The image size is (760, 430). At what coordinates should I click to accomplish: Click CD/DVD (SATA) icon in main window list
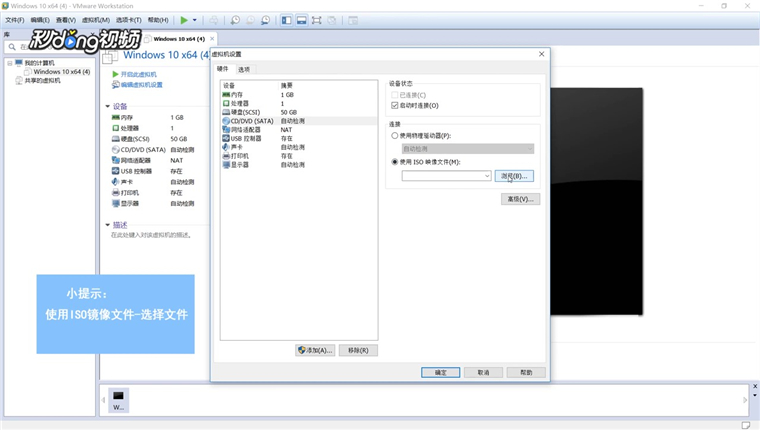[x=115, y=149]
